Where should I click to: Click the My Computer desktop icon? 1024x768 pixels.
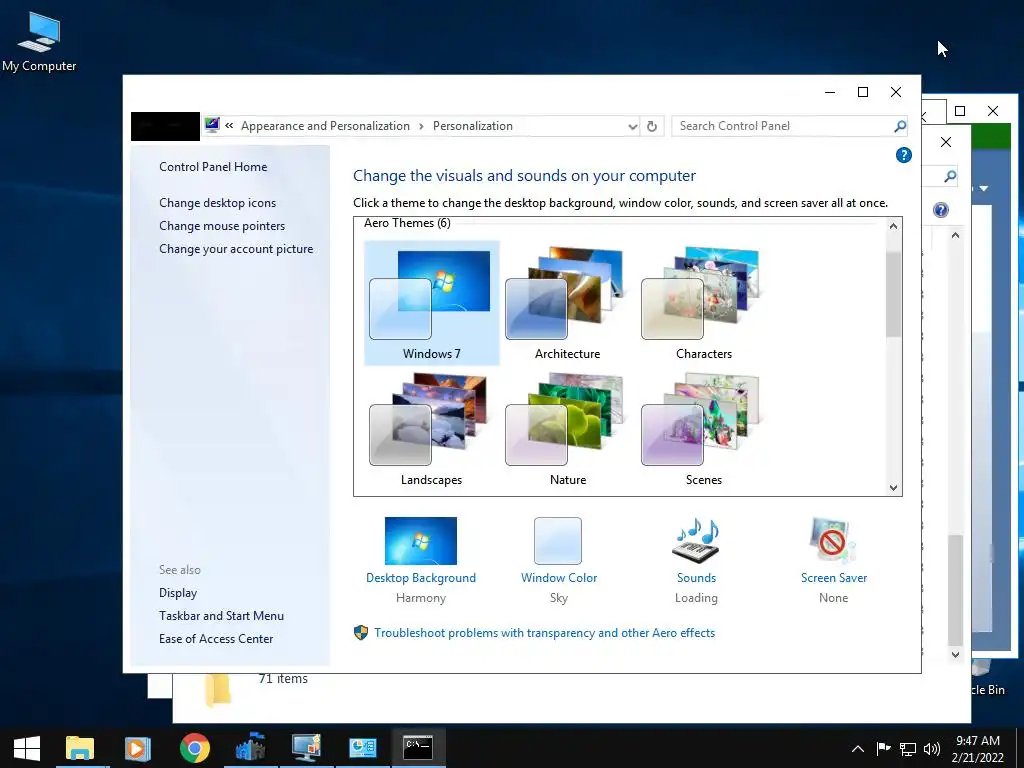pos(39,42)
